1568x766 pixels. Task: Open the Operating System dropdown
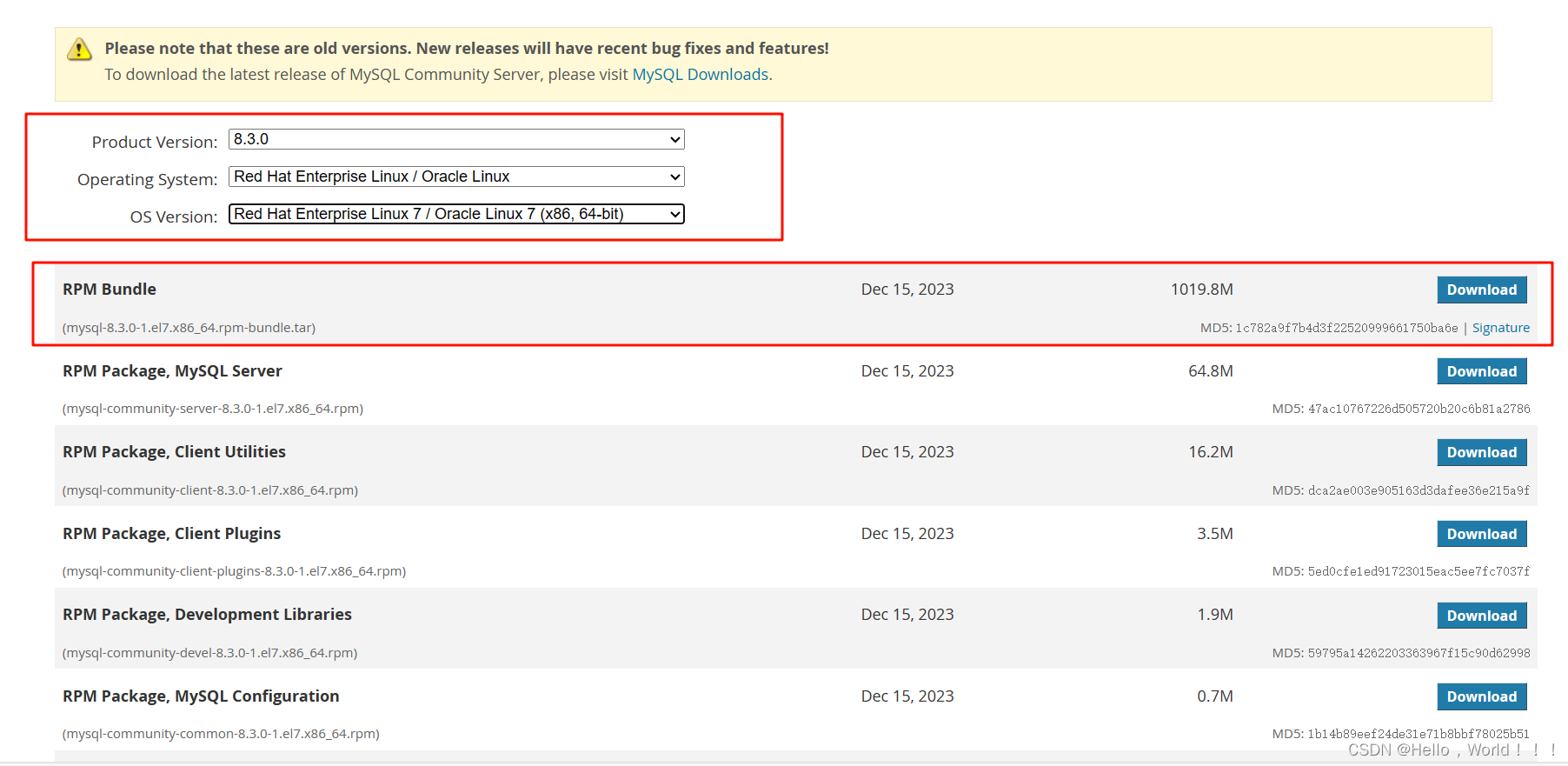[x=456, y=177]
